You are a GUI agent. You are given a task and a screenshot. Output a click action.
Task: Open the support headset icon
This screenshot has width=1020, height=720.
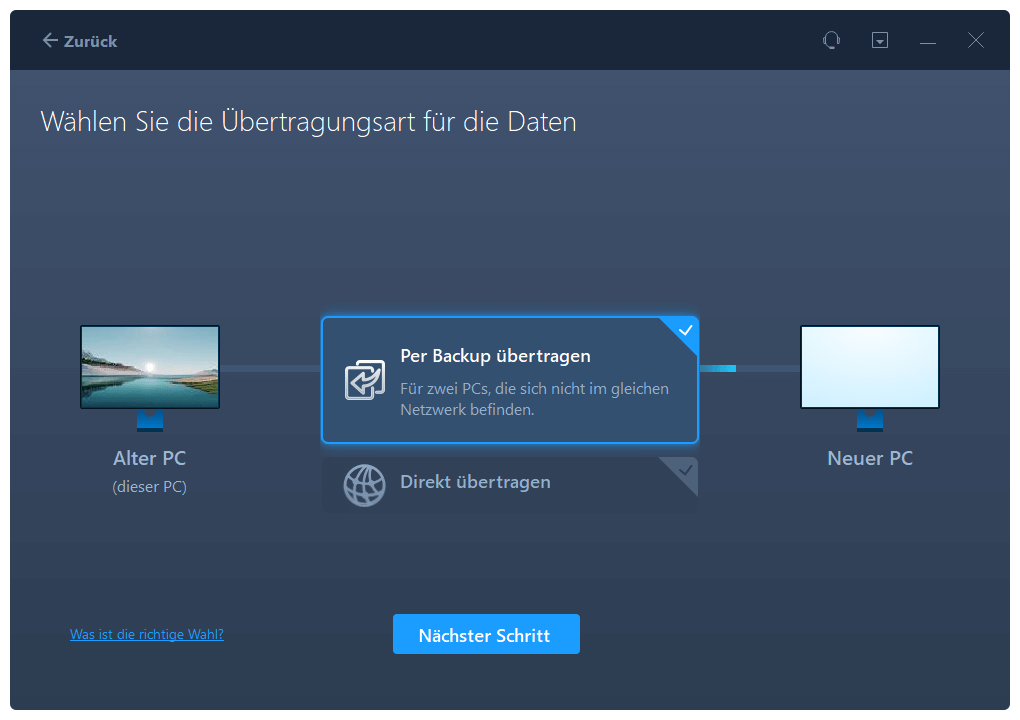click(x=831, y=40)
